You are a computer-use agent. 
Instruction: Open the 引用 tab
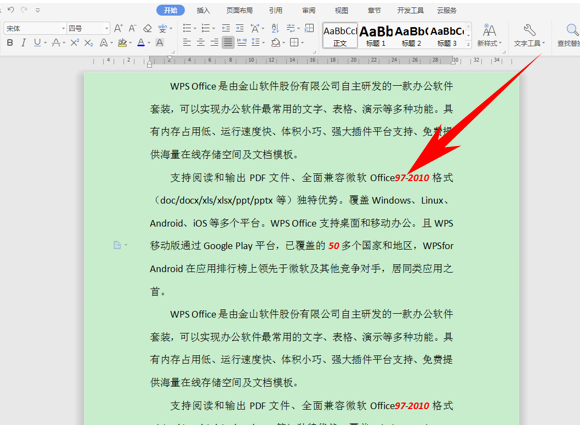[x=275, y=10]
